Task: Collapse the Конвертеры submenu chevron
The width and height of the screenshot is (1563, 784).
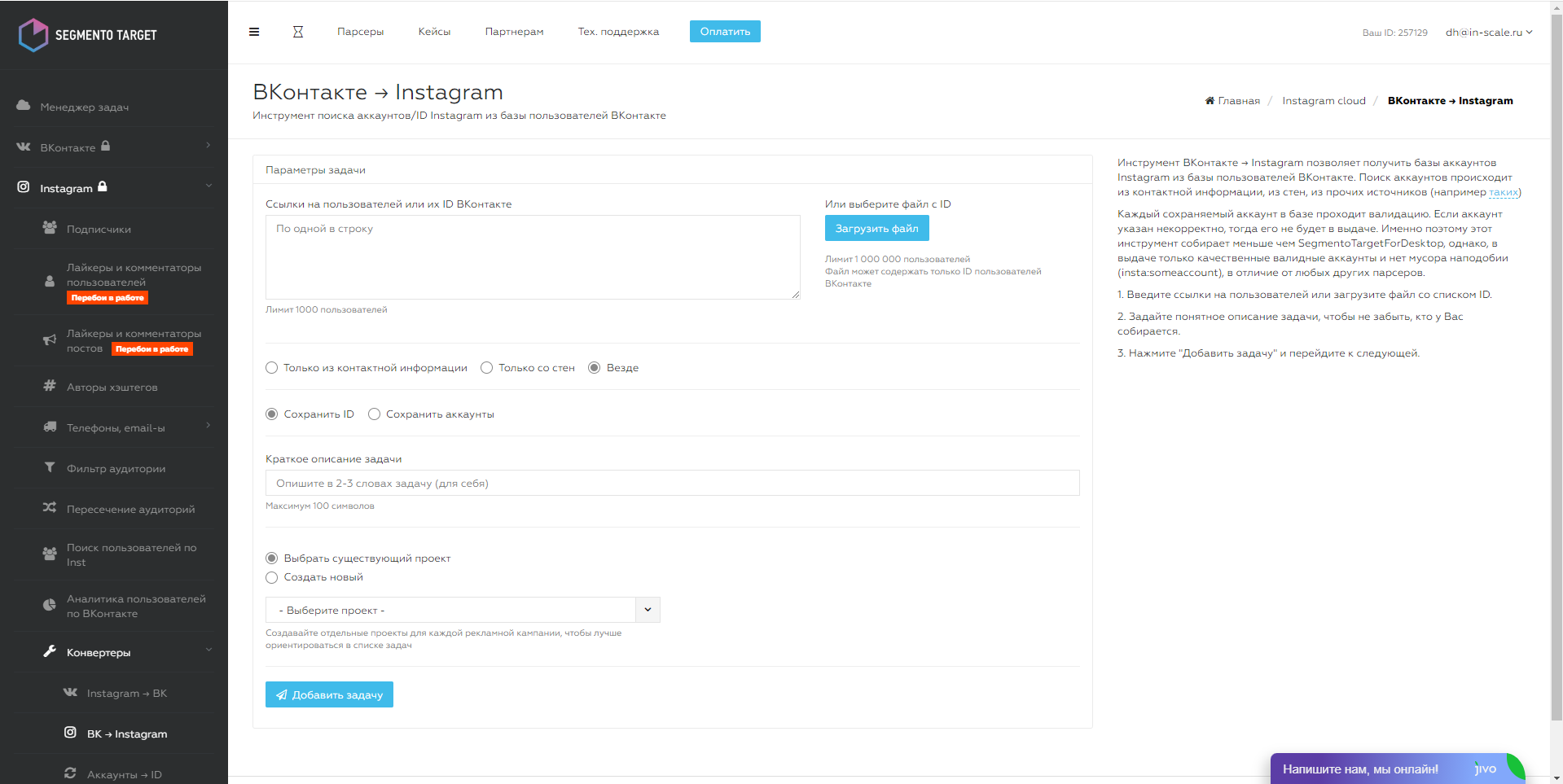Action: click(209, 650)
